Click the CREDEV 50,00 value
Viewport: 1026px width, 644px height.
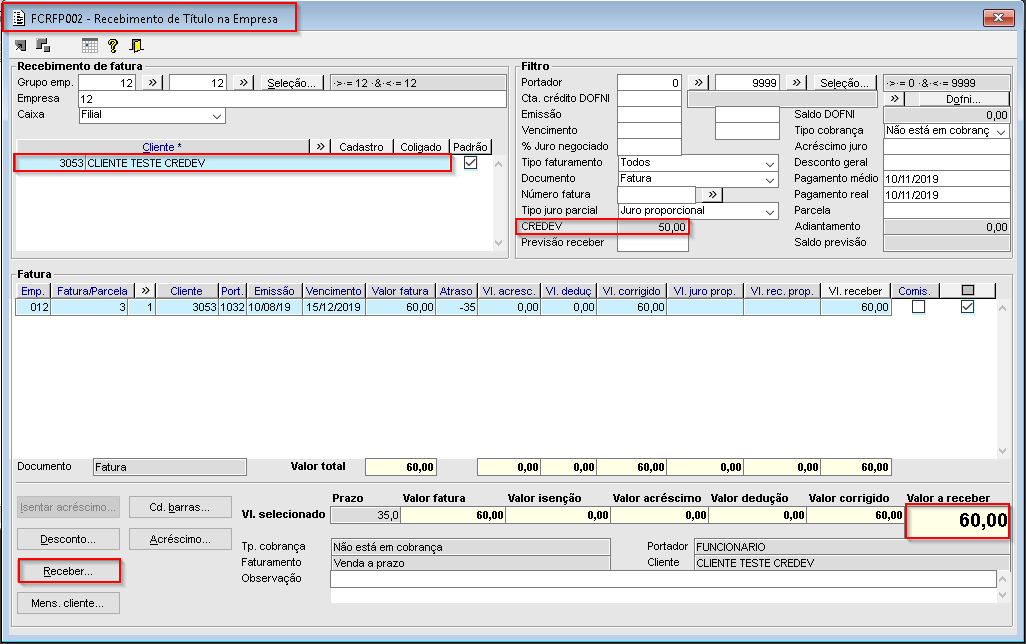[652, 227]
